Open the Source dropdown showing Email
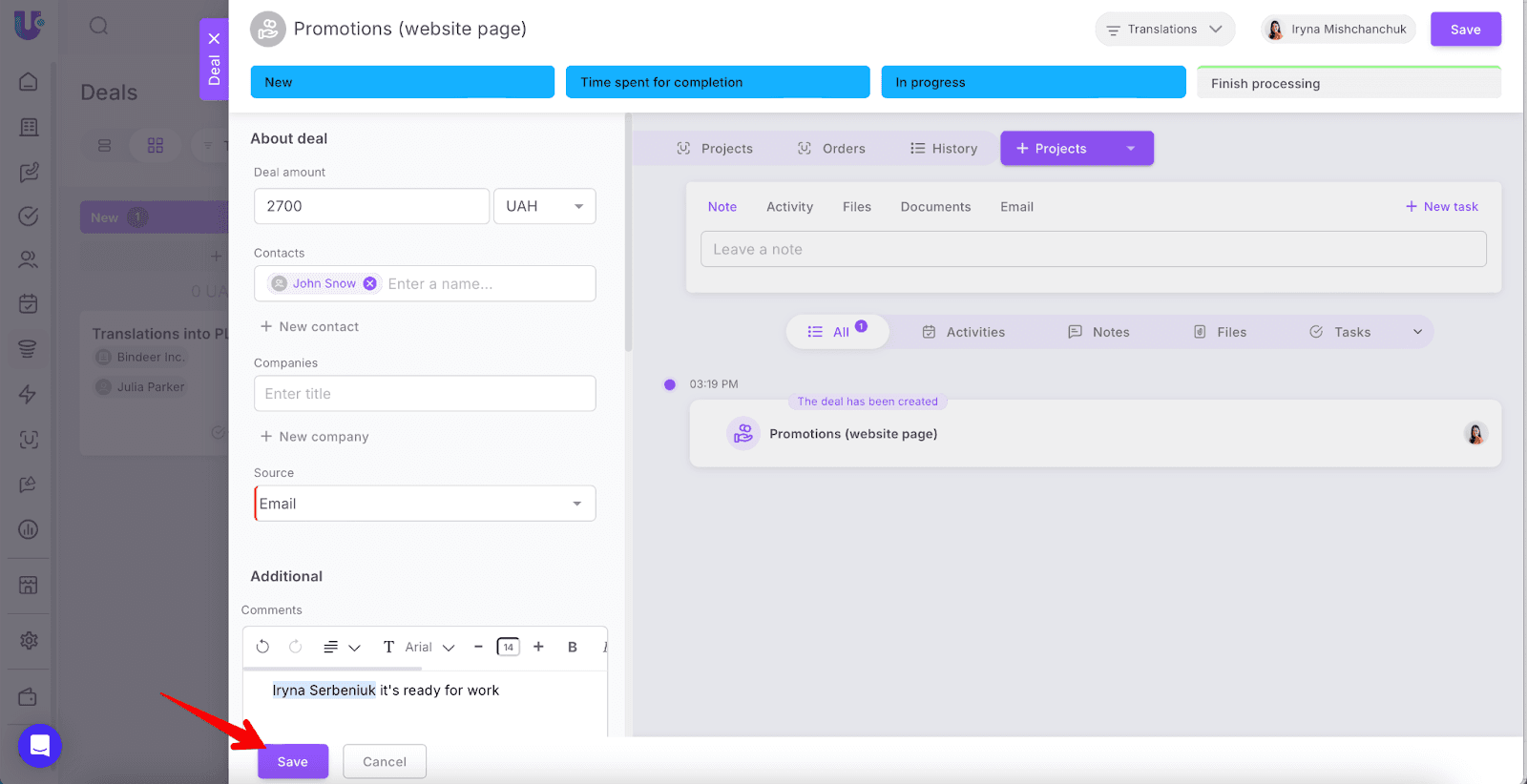 (425, 504)
